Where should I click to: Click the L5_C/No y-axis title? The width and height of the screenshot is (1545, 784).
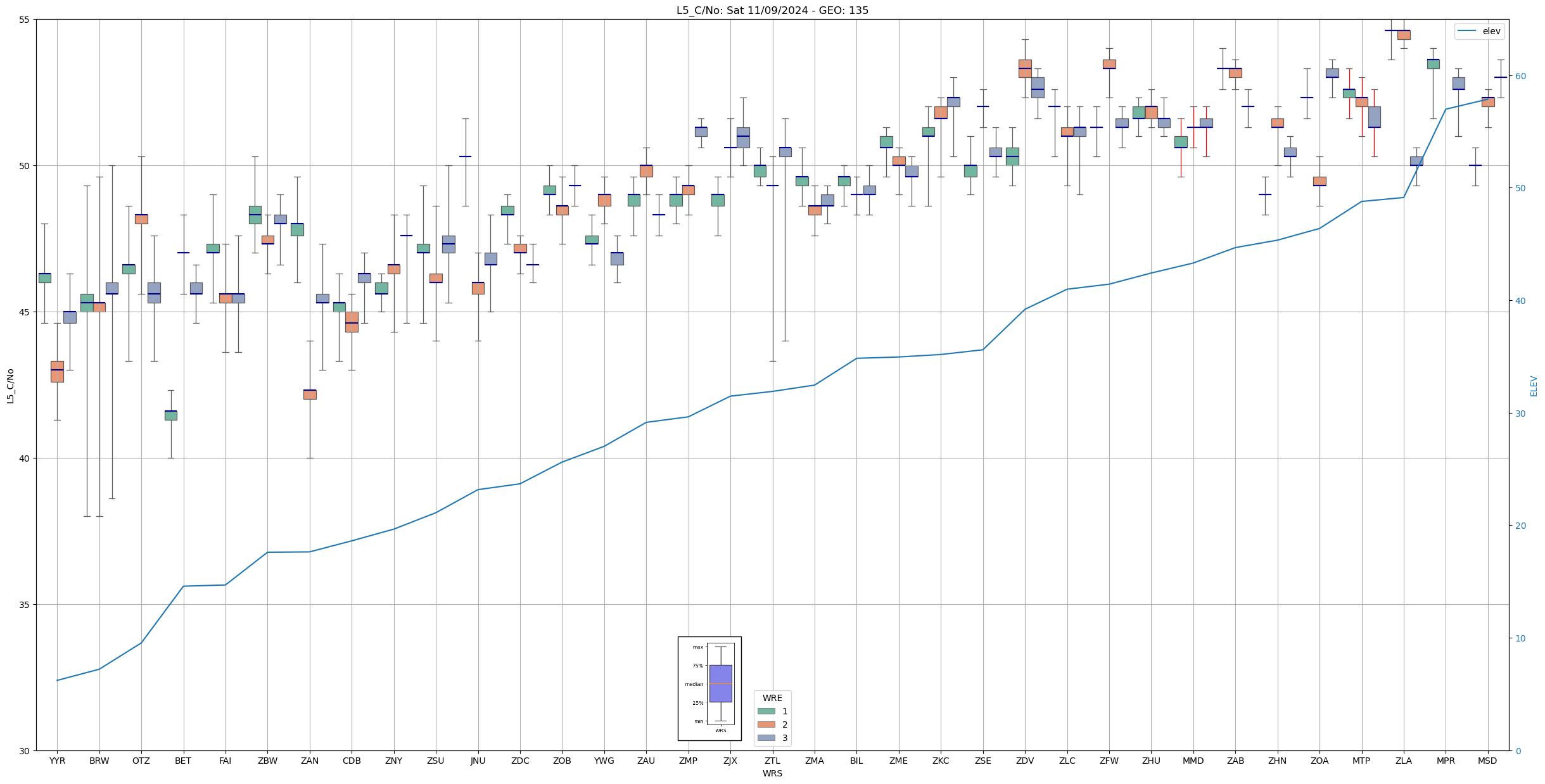point(10,385)
